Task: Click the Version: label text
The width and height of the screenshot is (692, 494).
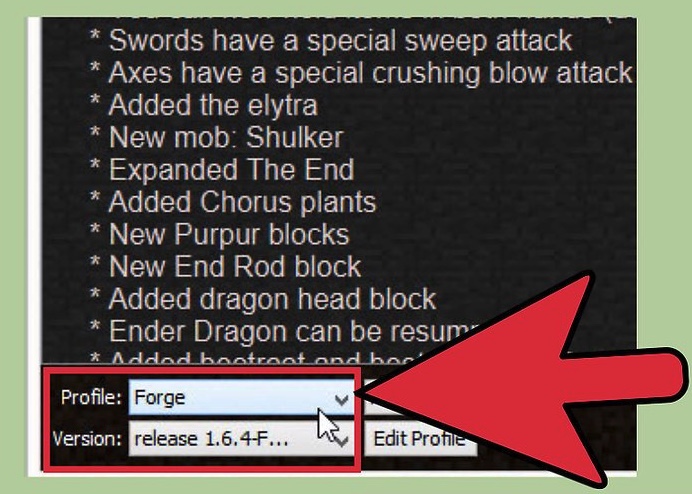Action: click(x=86, y=439)
